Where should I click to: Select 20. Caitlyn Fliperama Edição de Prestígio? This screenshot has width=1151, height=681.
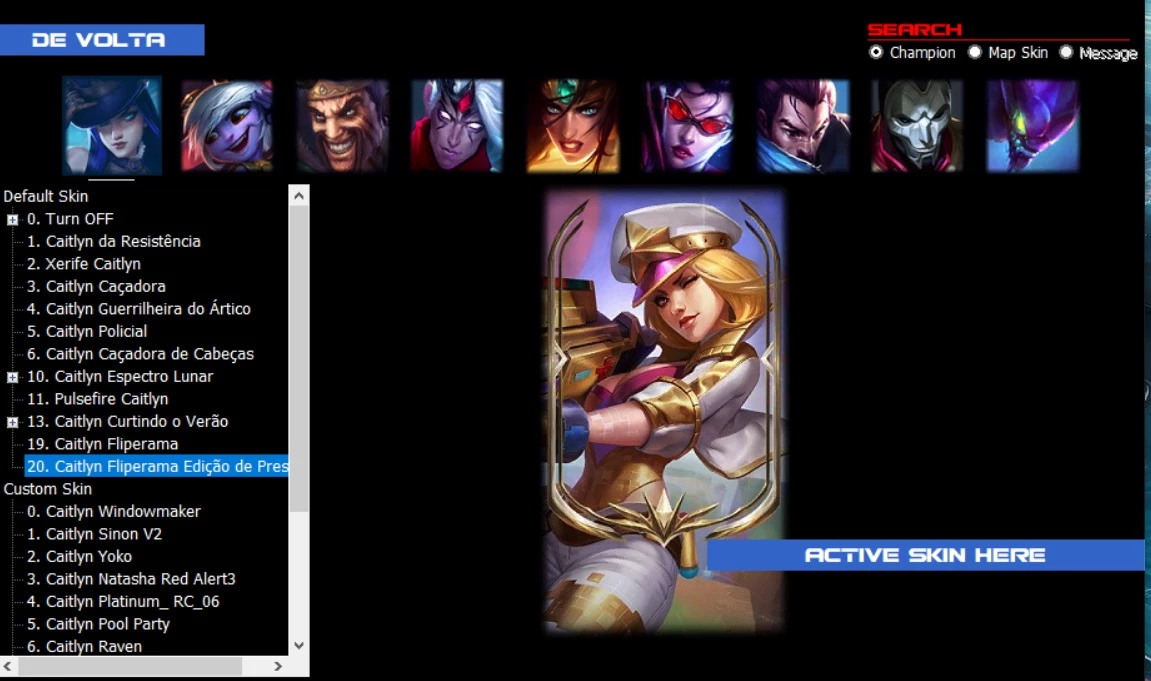coord(156,467)
